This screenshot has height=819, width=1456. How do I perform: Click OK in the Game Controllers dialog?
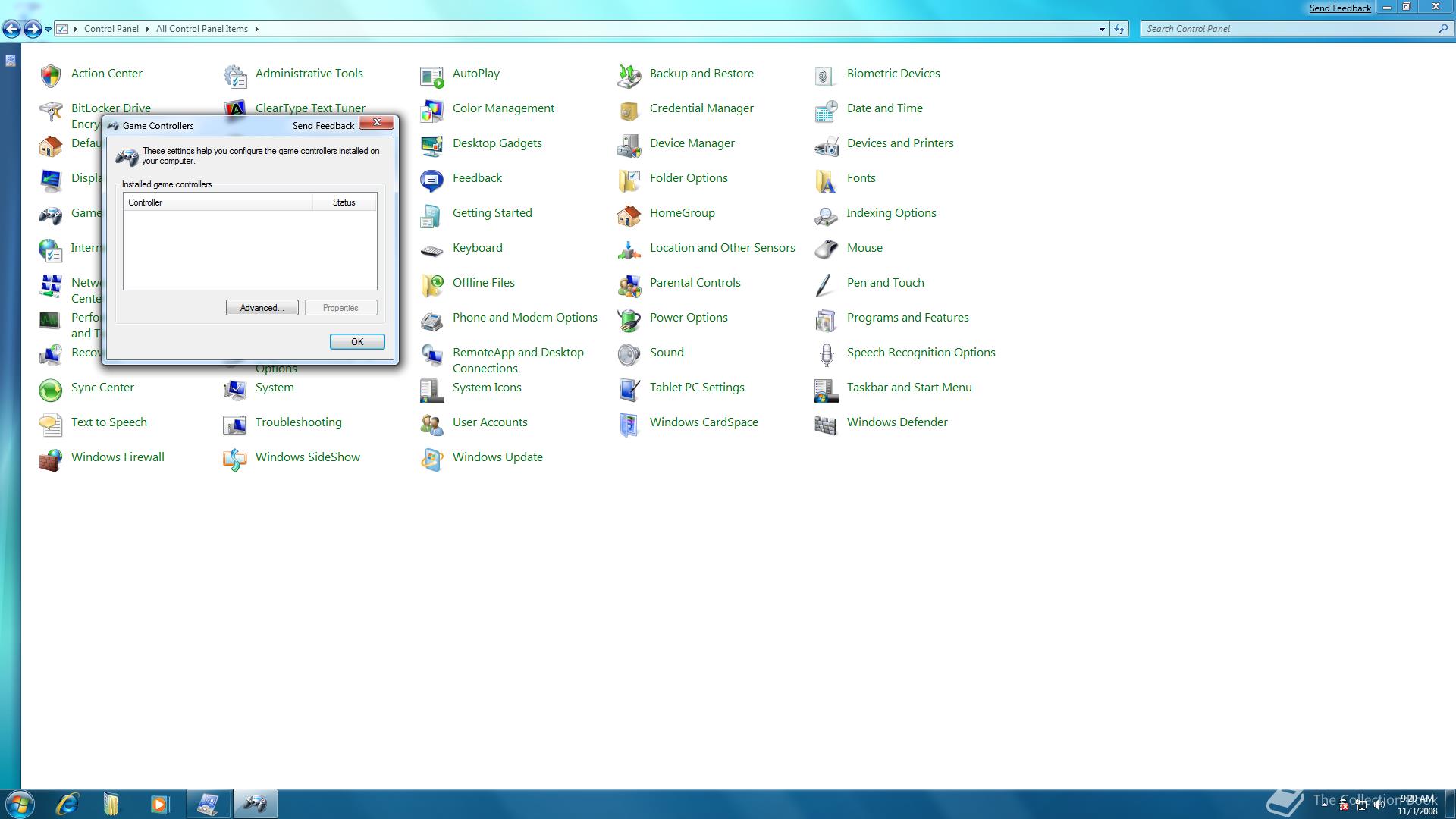click(x=357, y=342)
